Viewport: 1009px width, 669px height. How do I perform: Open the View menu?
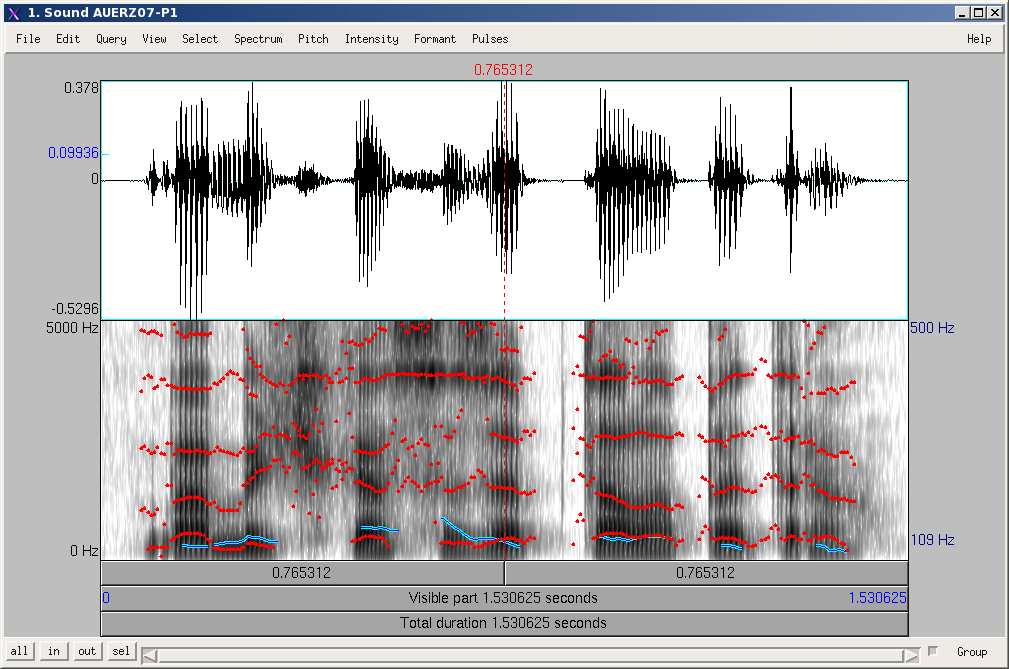[x=154, y=39]
